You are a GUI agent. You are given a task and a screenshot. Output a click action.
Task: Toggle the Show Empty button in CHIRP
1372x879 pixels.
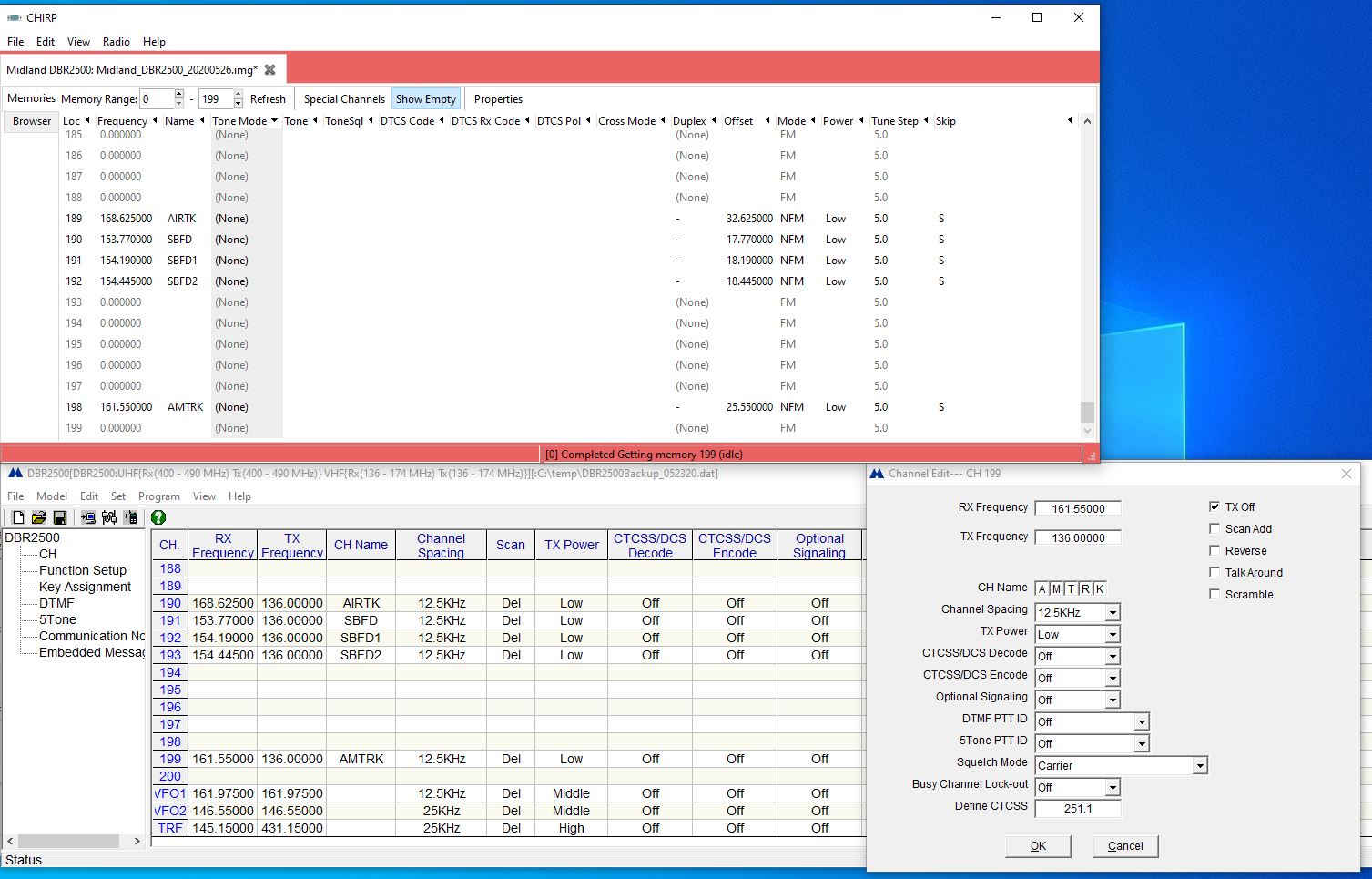click(x=426, y=99)
